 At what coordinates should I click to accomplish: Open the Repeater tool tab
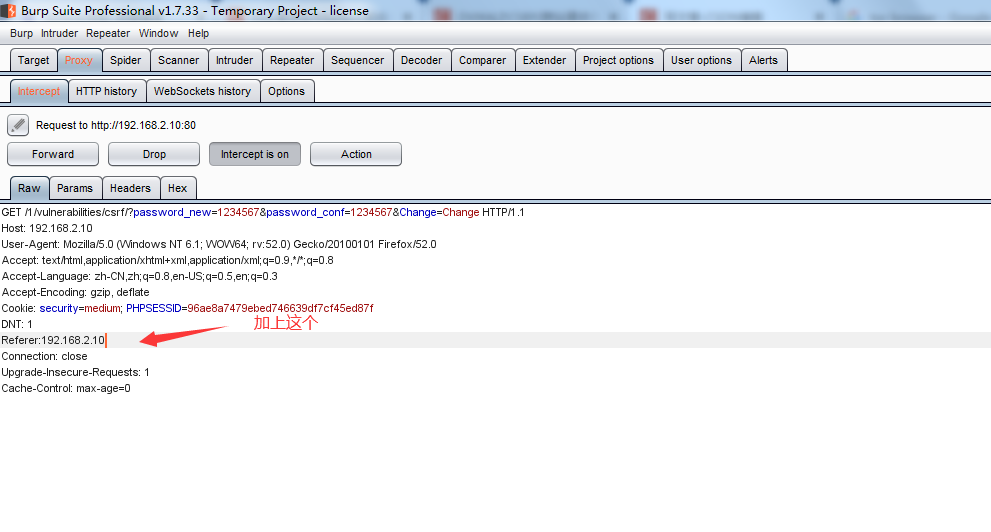pos(292,60)
